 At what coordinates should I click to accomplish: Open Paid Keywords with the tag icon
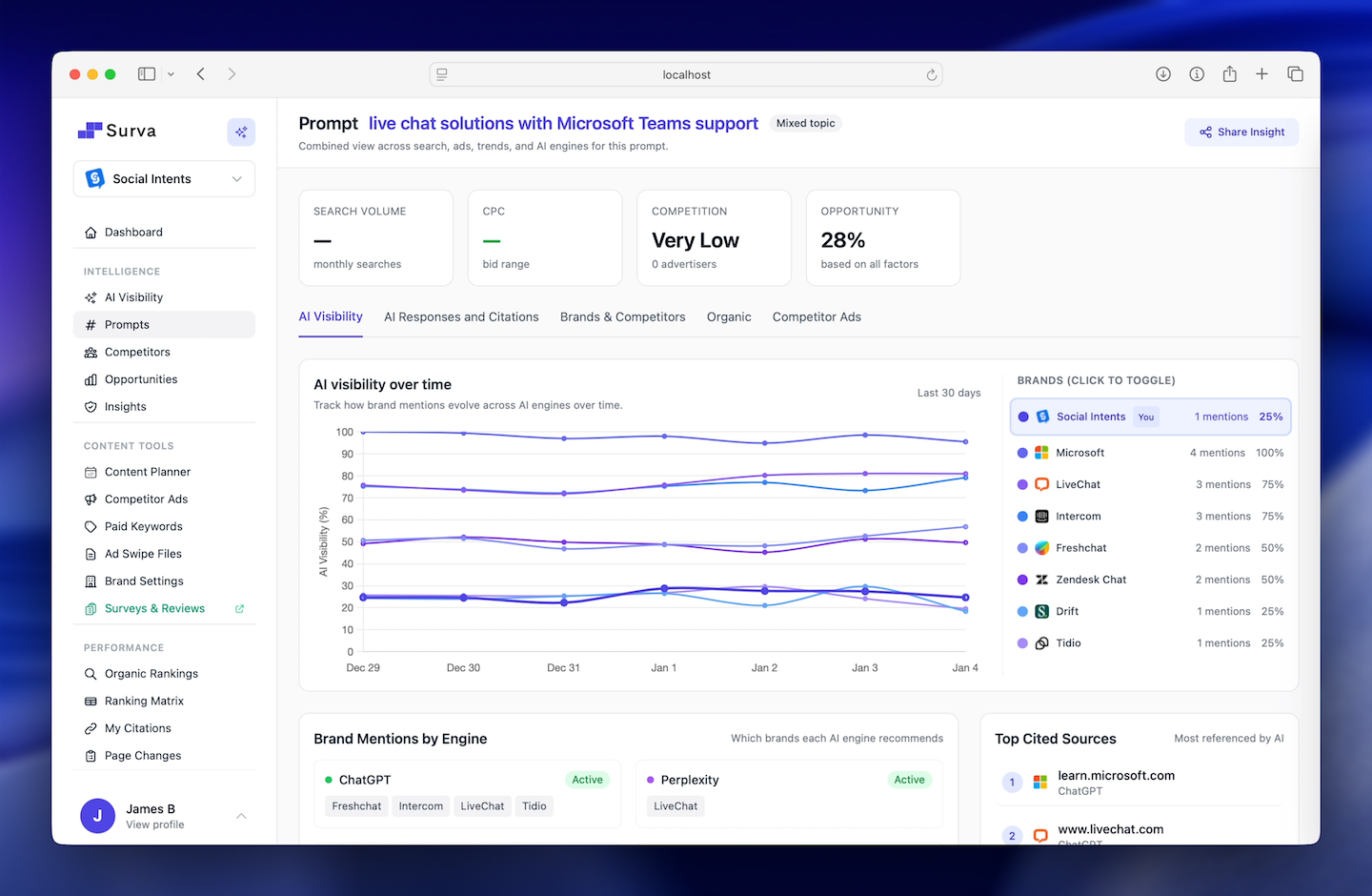(x=89, y=526)
